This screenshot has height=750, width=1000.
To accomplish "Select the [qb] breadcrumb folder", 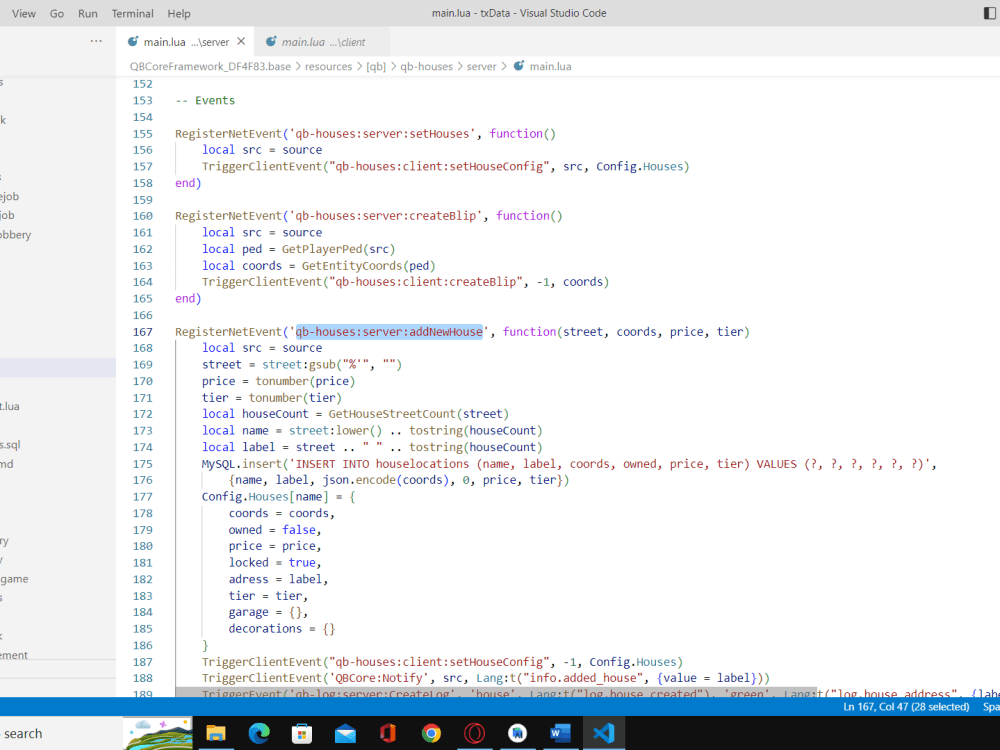I will pyautogui.click(x=376, y=66).
